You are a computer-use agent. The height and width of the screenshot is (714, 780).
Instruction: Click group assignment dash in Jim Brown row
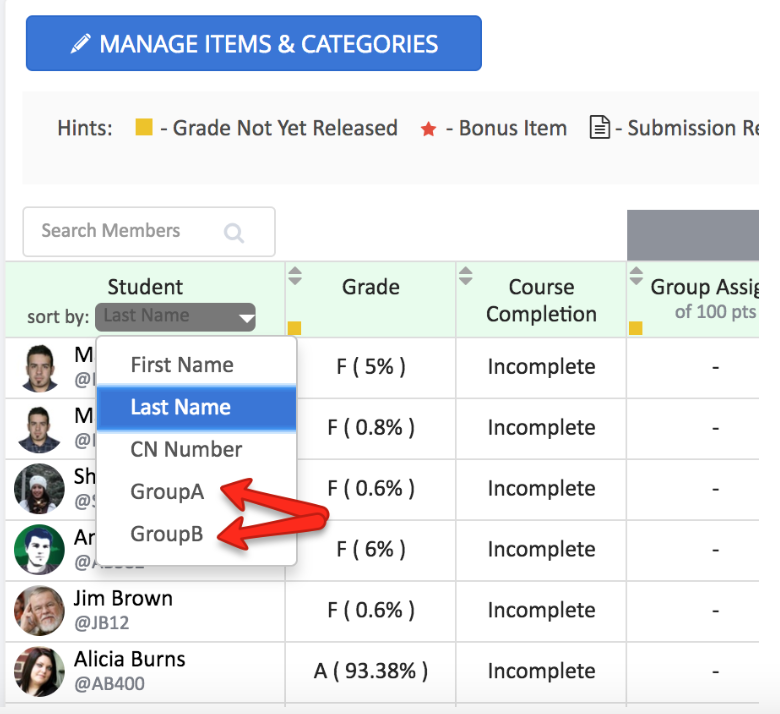click(715, 611)
